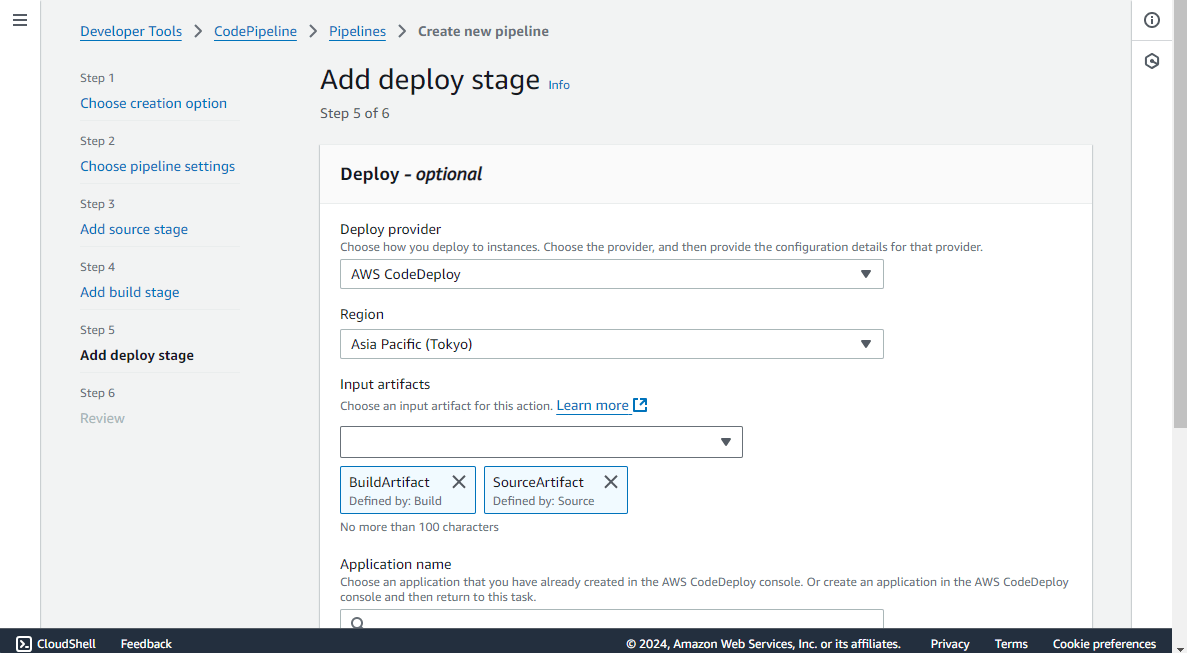
Task: Return to Choose pipeline settings step
Action: tap(157, 166)
